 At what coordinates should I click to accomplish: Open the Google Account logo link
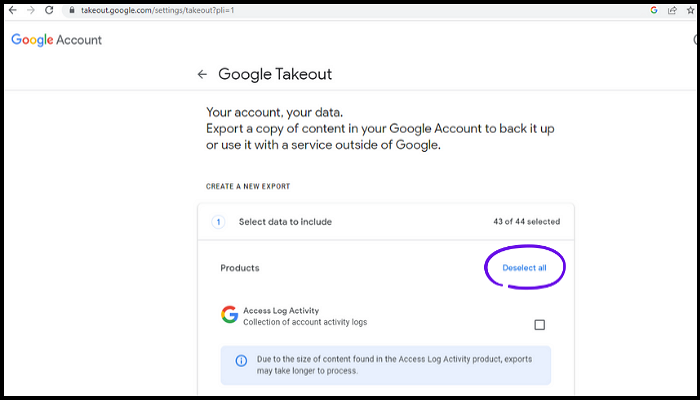pyautogui.click(x=56, y=40)
